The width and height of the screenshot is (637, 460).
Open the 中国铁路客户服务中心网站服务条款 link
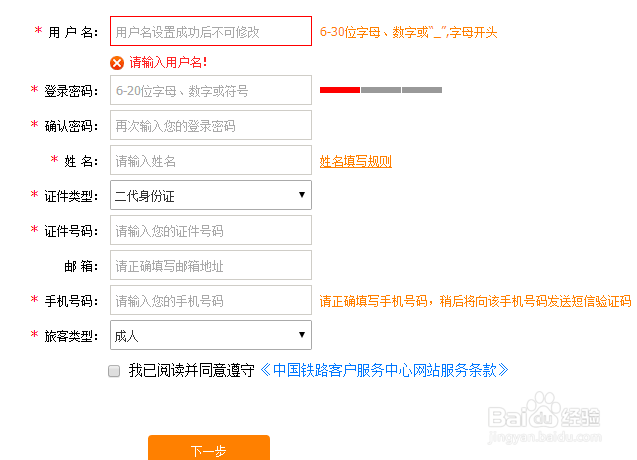384,370
